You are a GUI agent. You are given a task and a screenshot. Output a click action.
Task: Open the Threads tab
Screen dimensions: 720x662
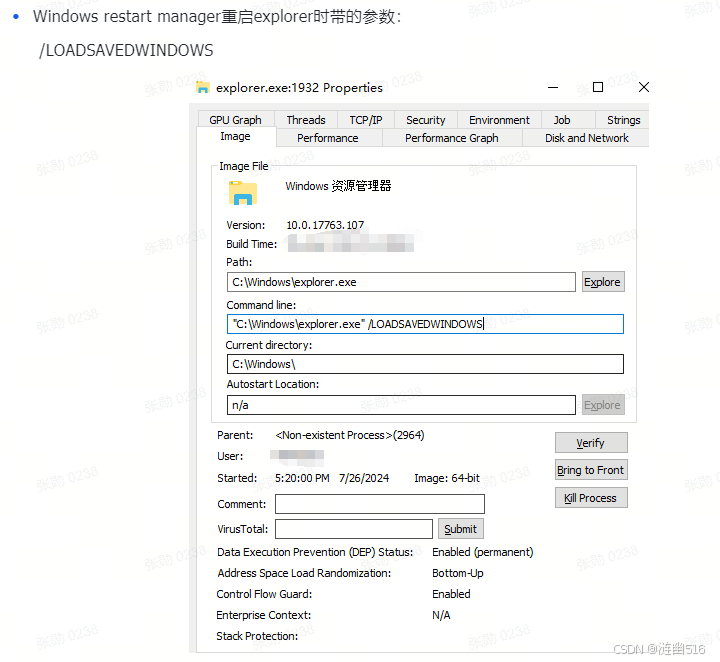click(x=306, y=120)
